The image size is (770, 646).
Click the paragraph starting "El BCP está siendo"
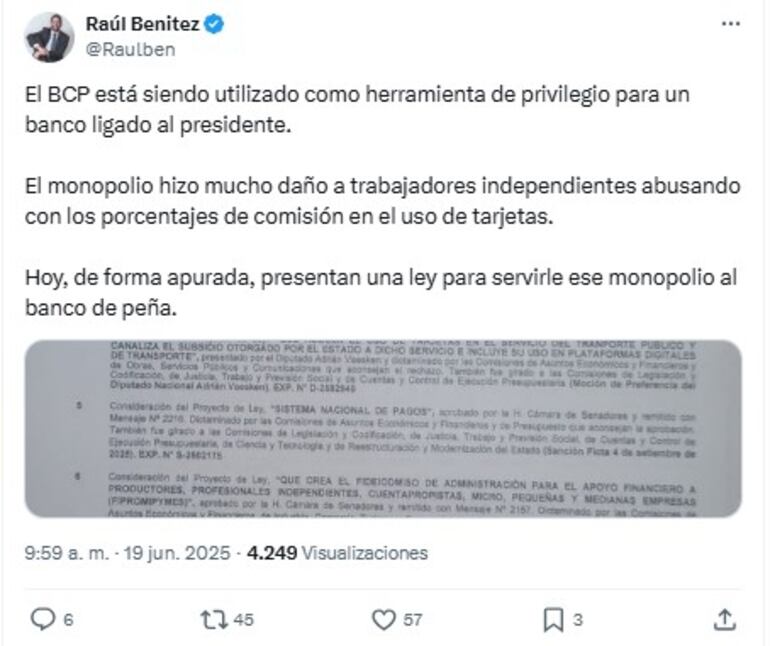(x=357, y=110)
